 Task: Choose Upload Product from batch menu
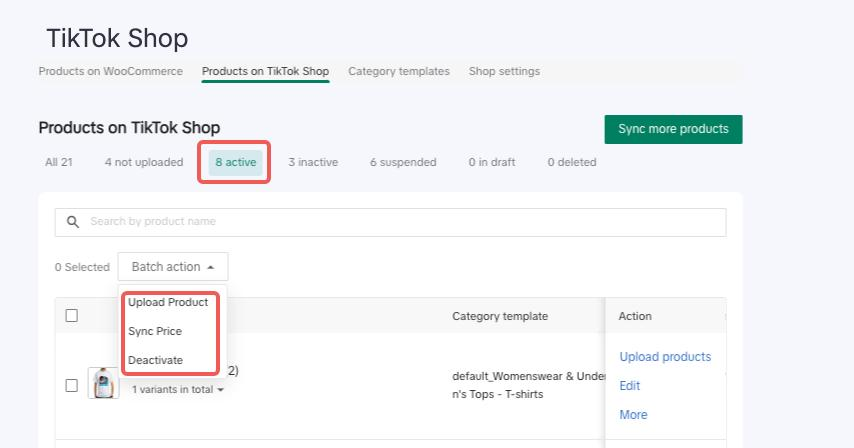[168, 302]
